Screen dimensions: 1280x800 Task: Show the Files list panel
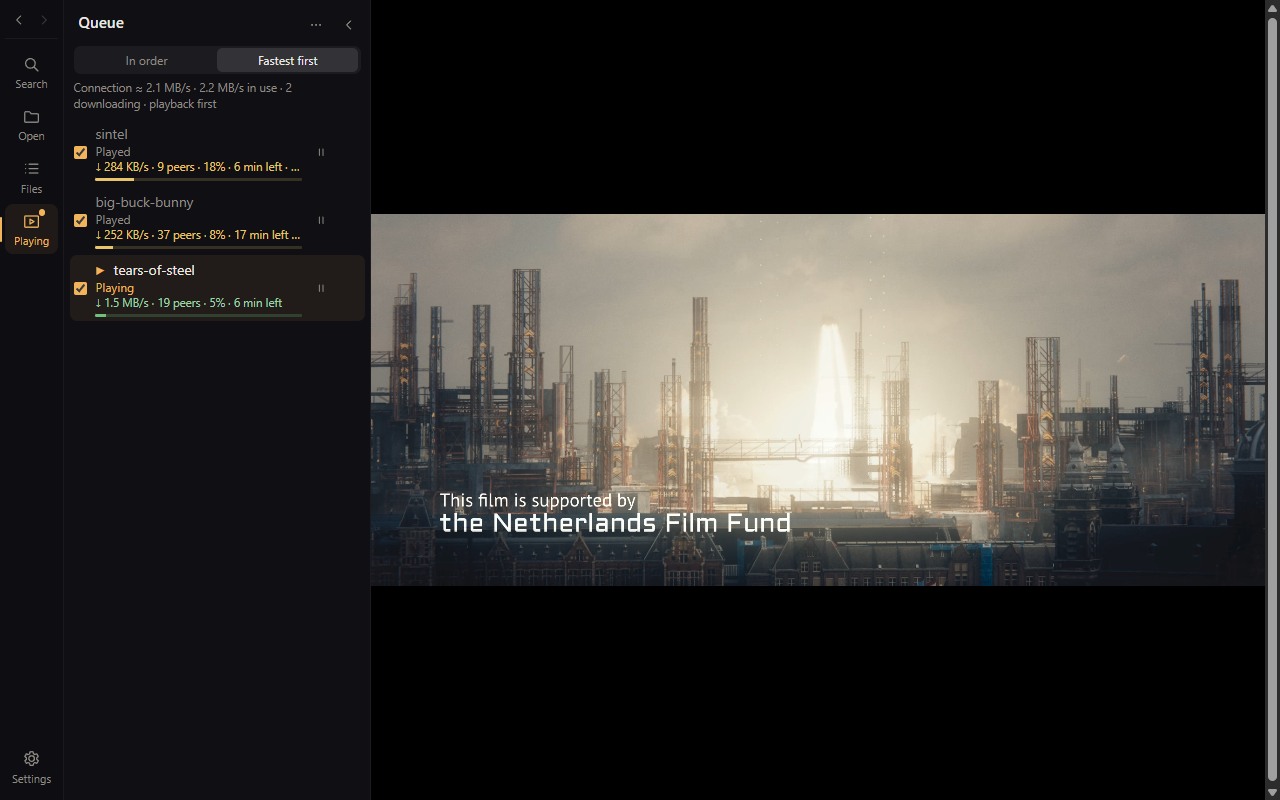click(31, 177)
